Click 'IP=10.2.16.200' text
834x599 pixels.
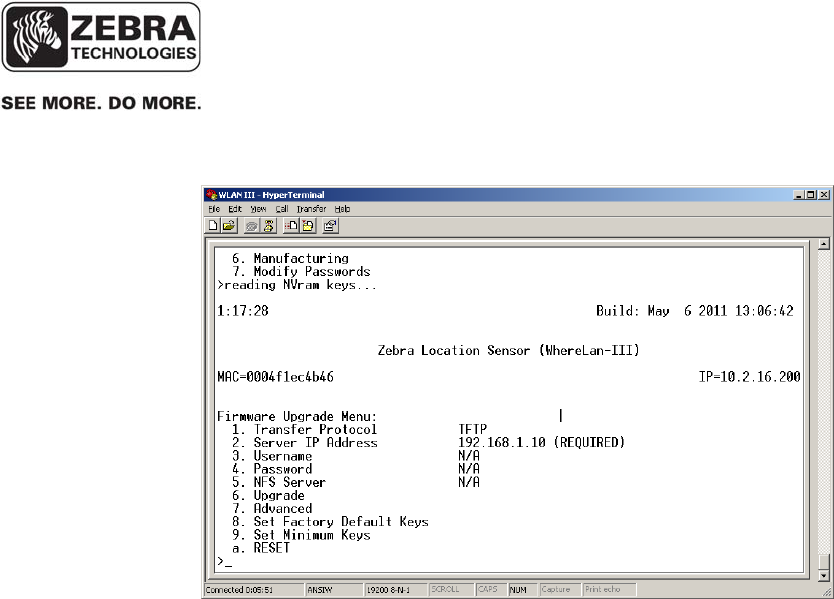[x=749, y=377]
